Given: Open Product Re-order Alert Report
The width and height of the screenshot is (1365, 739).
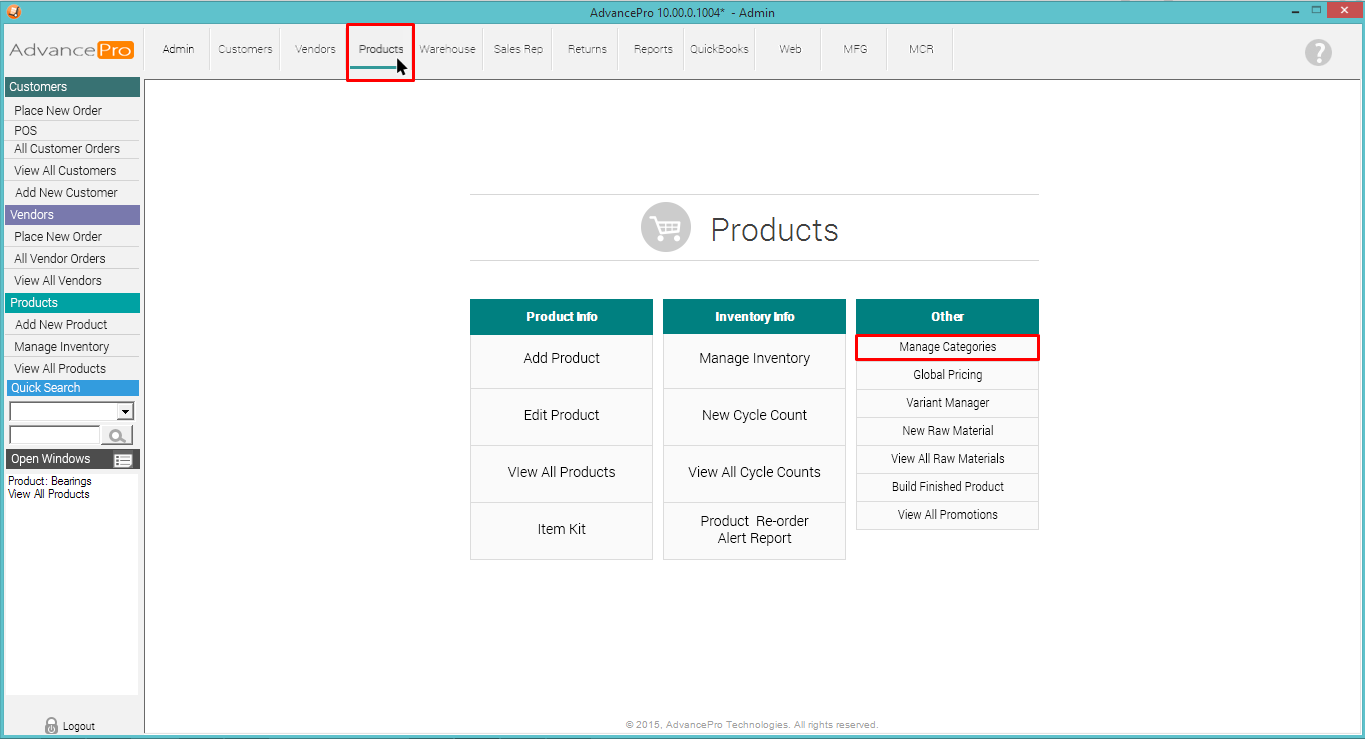Looking at the screenshot, I should pos(754,529).
